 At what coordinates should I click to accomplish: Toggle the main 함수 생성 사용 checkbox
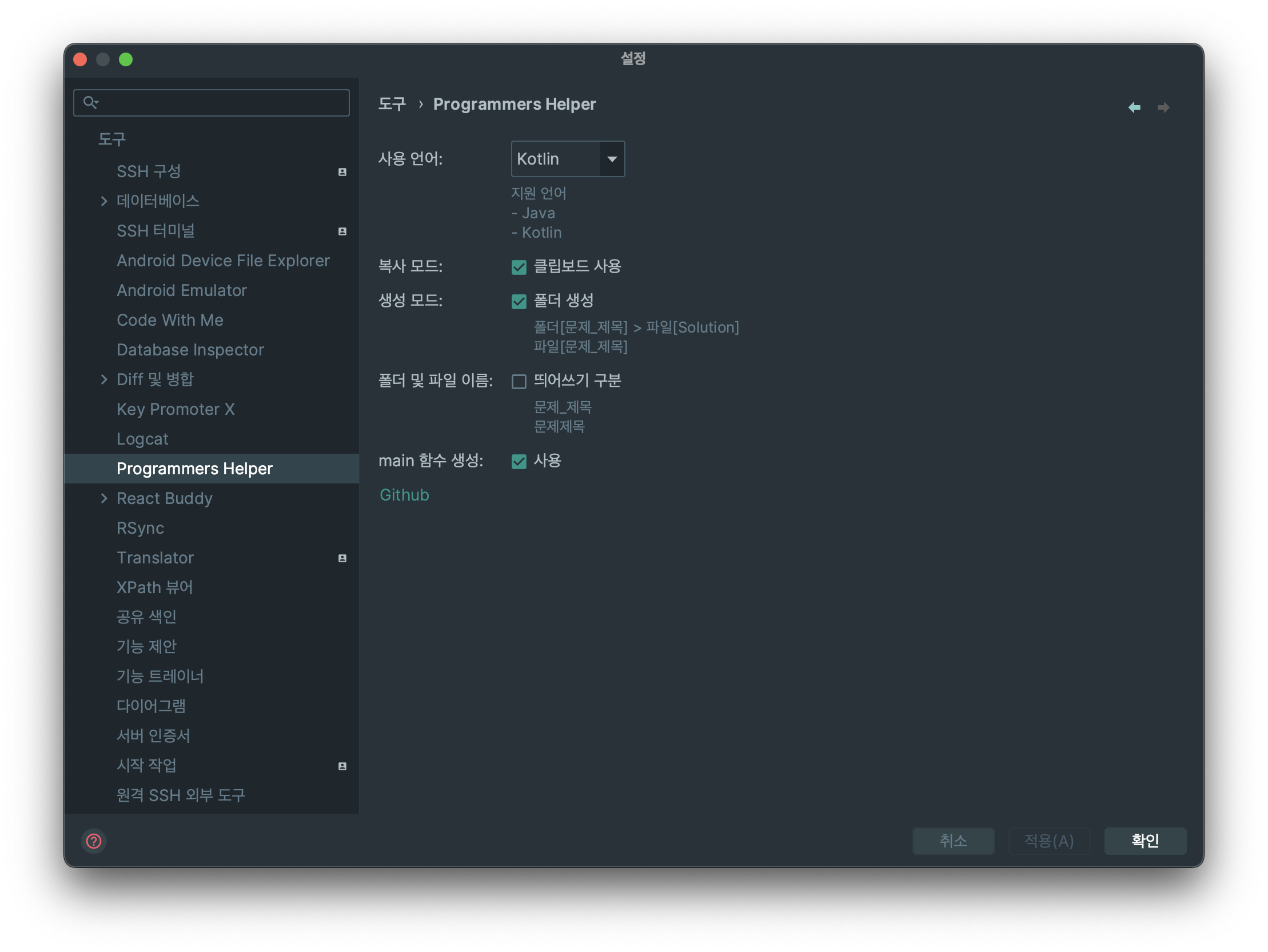[x=519, y=461]
